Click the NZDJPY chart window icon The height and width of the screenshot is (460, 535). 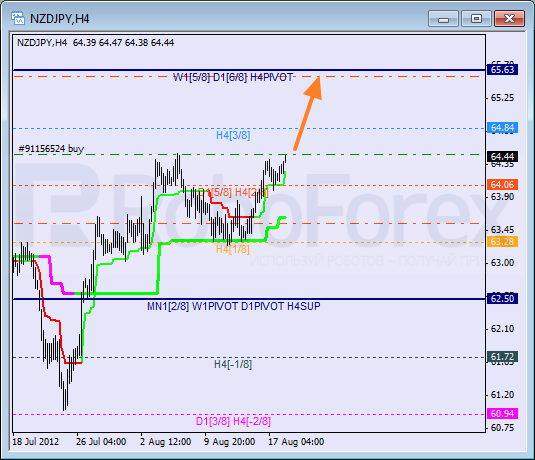click(18, 18)
